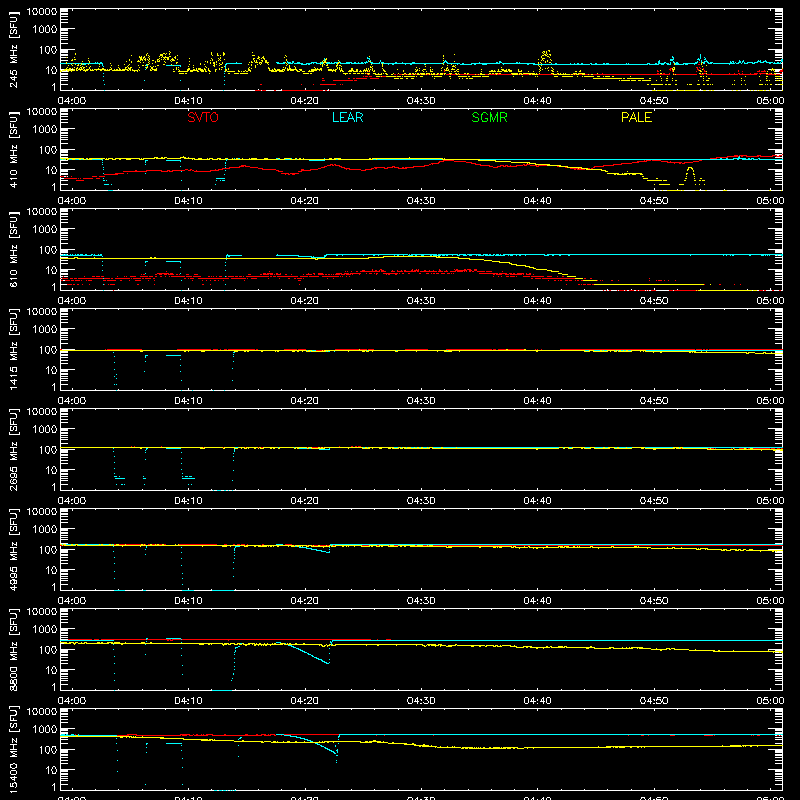Click the 04:20 tick label under 410 MHz panel
This screenshot has width=800, height=800.
tap(304, 201)
